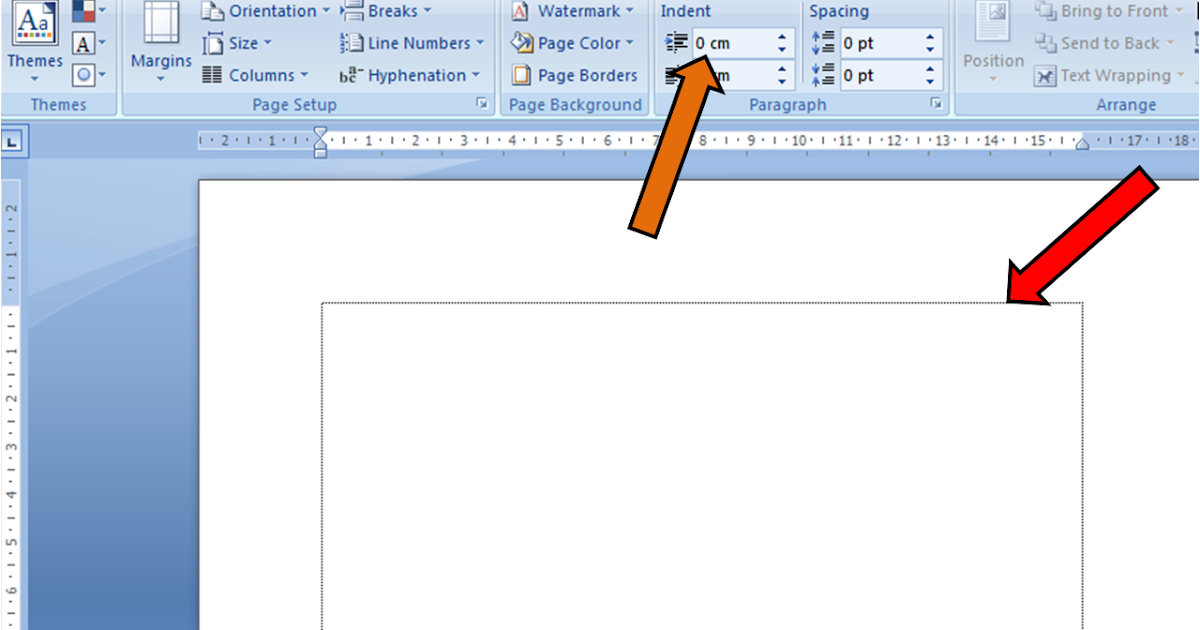Click the Spacing heading text

click(x=839, y=12)
